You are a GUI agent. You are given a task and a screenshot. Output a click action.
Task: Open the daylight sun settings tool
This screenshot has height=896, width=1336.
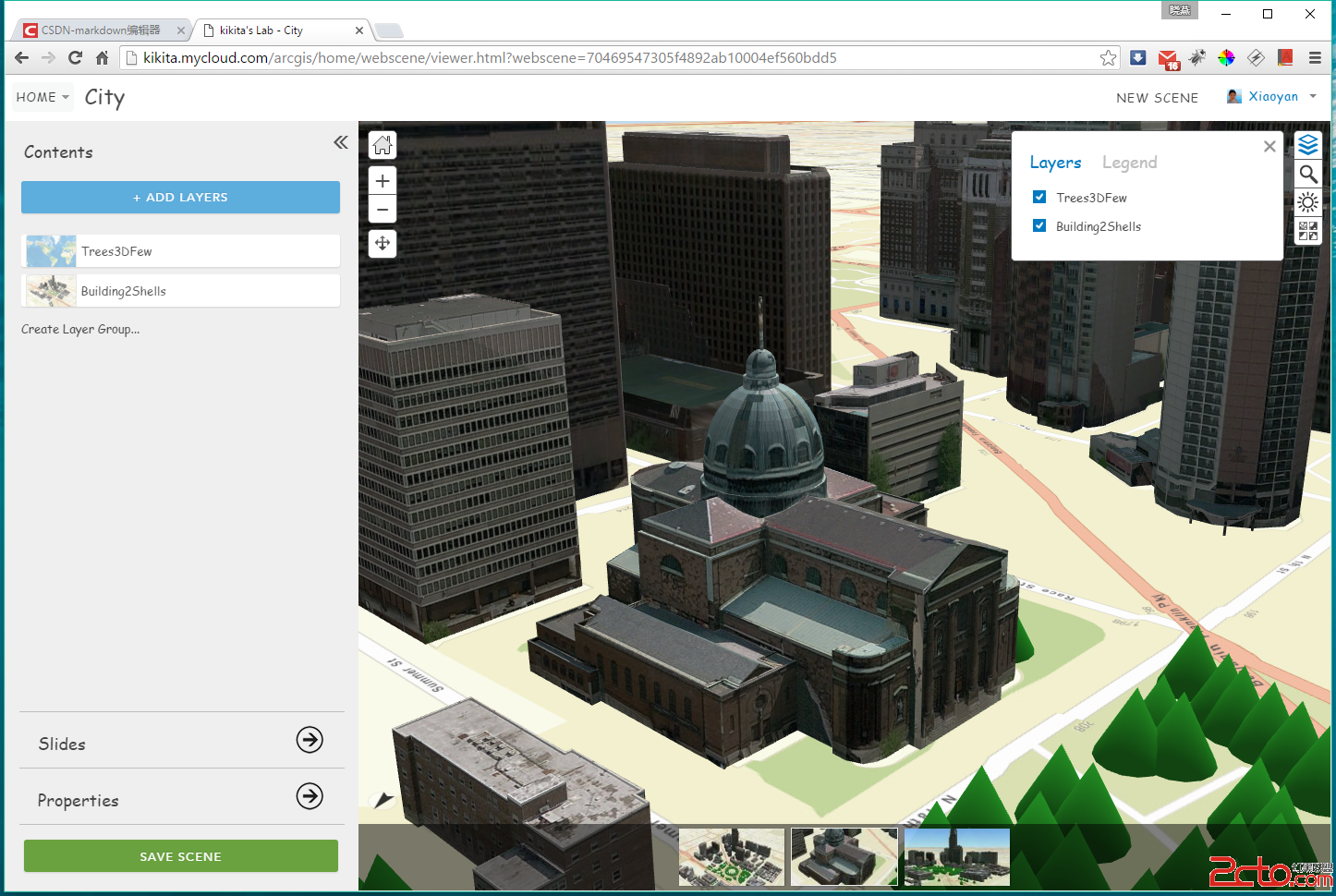[x=1308, y=202]
